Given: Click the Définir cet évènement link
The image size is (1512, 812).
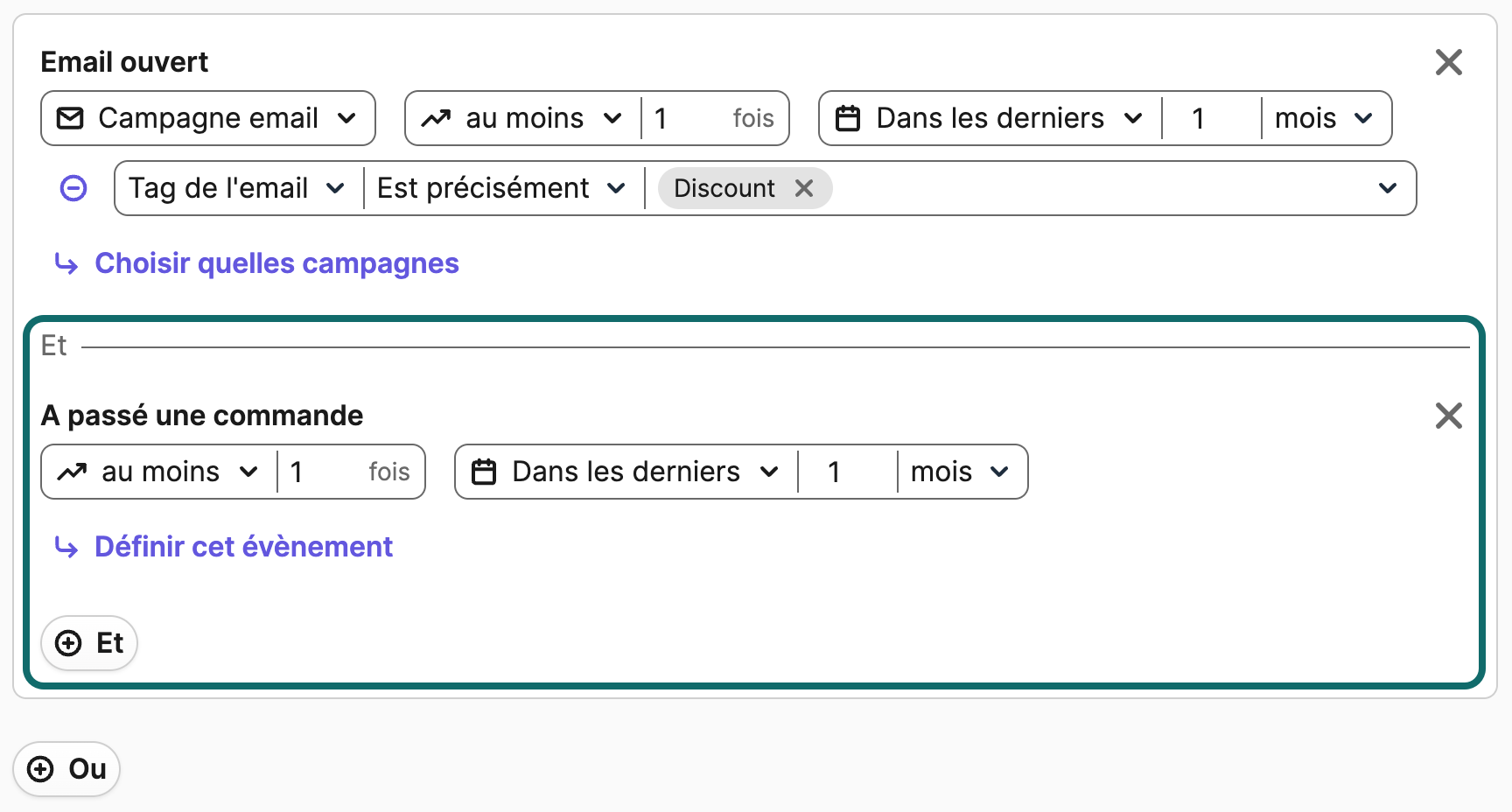Looking at the screenshot, I should click(243, 547).
